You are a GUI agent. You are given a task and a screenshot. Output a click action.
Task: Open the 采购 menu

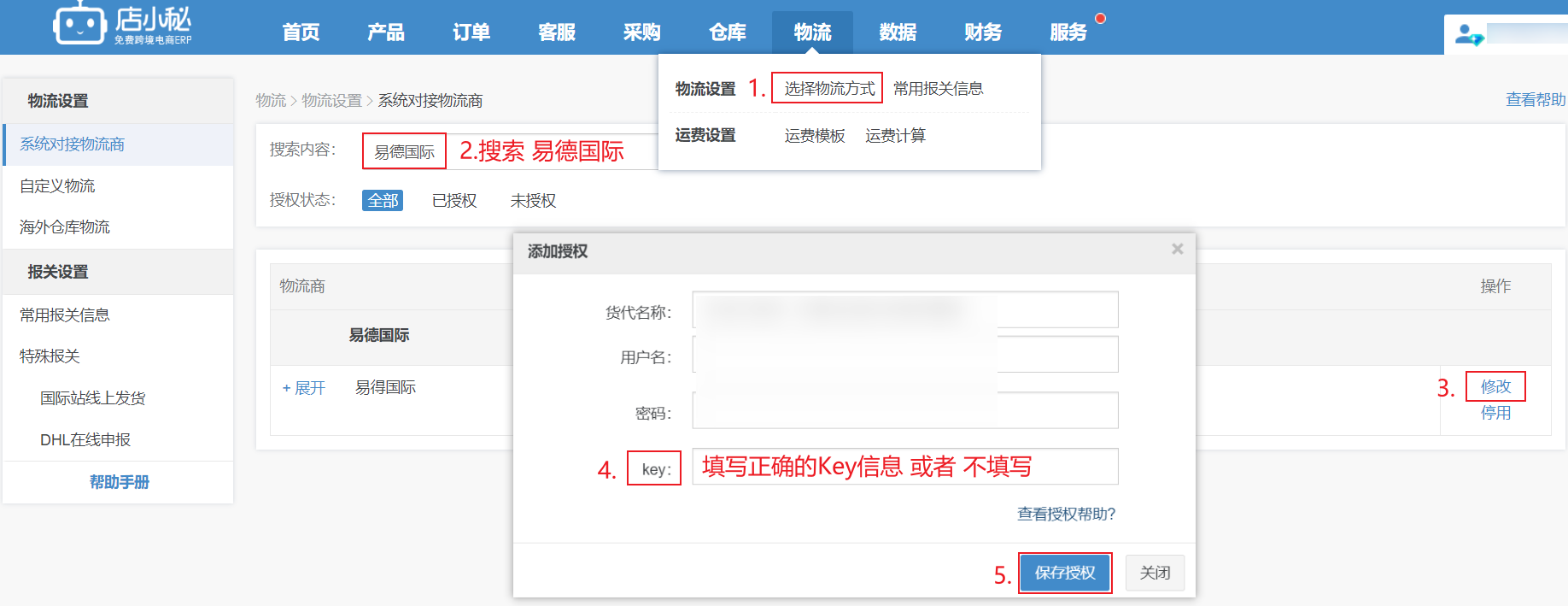pyautogui.click(x=642, y=32)
